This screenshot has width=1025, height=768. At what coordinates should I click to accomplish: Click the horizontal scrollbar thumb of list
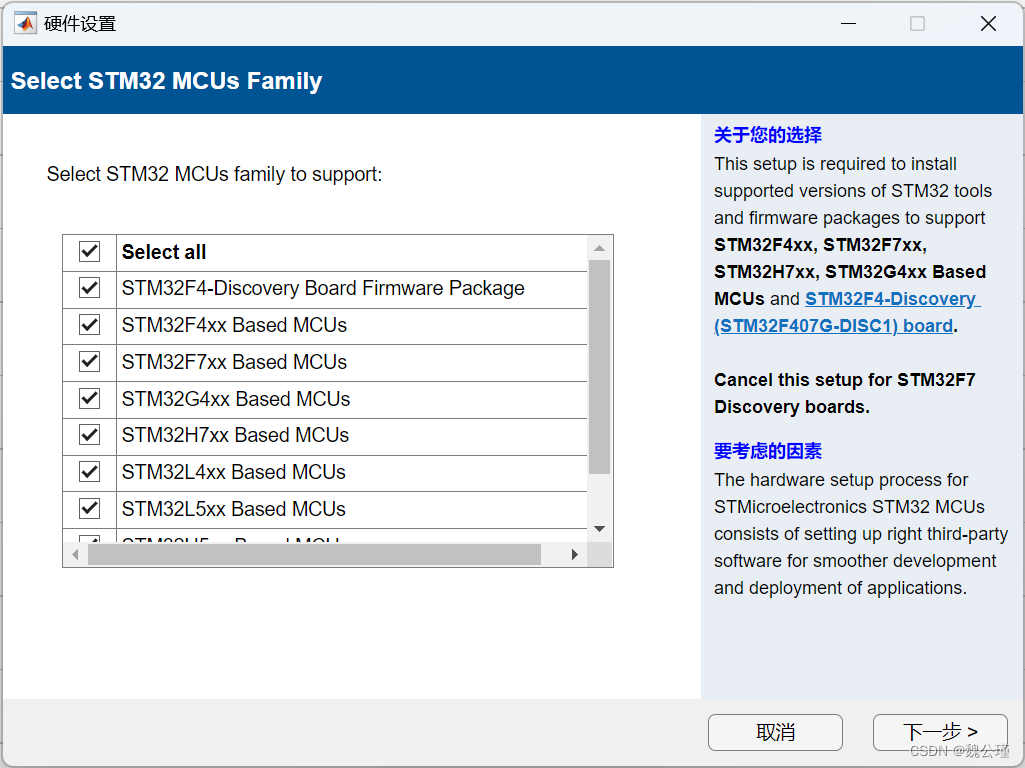pyautogui.click(x=314, y=555)
